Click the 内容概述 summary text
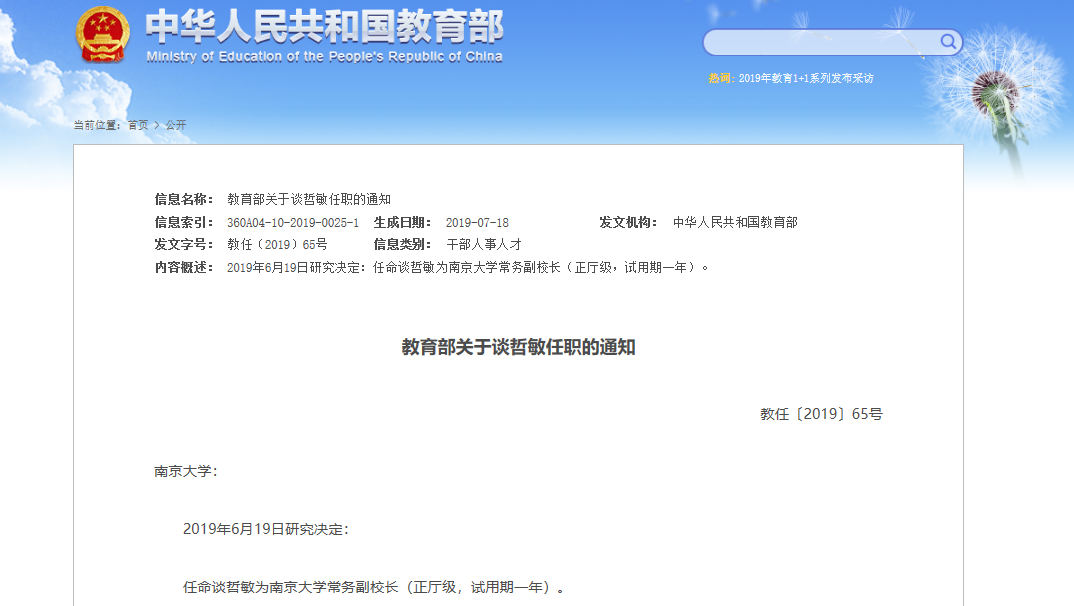Screen dimensions: 1074x606 click(467, 267)
